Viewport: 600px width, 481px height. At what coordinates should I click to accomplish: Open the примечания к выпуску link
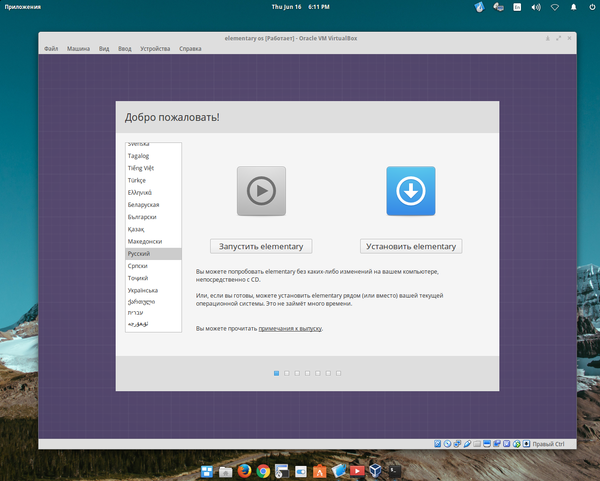pyautogui.click(x=290, y=328)
